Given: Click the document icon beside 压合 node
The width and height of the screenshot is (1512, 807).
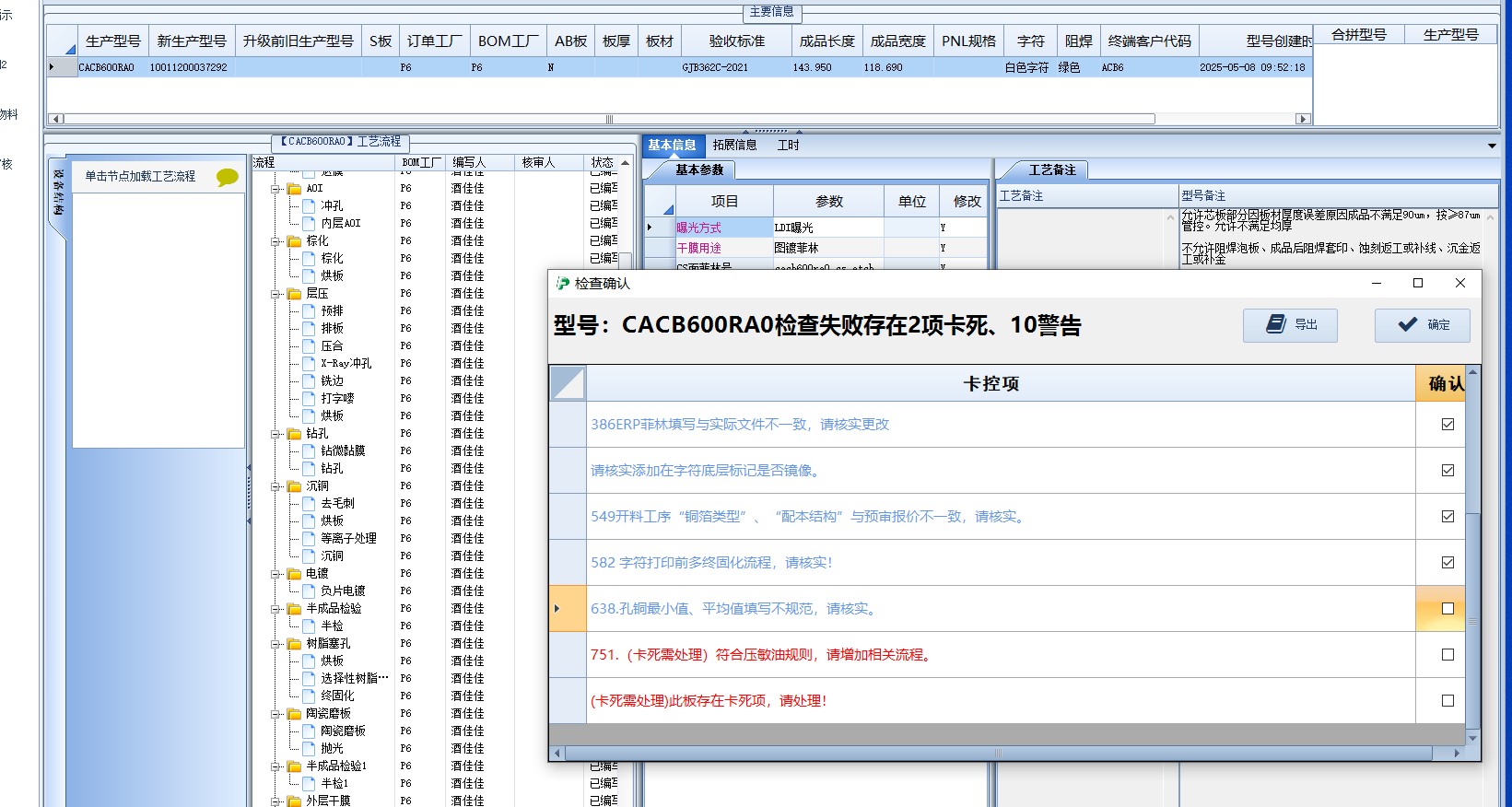Looking at the screenshot, I should point(310,346).
